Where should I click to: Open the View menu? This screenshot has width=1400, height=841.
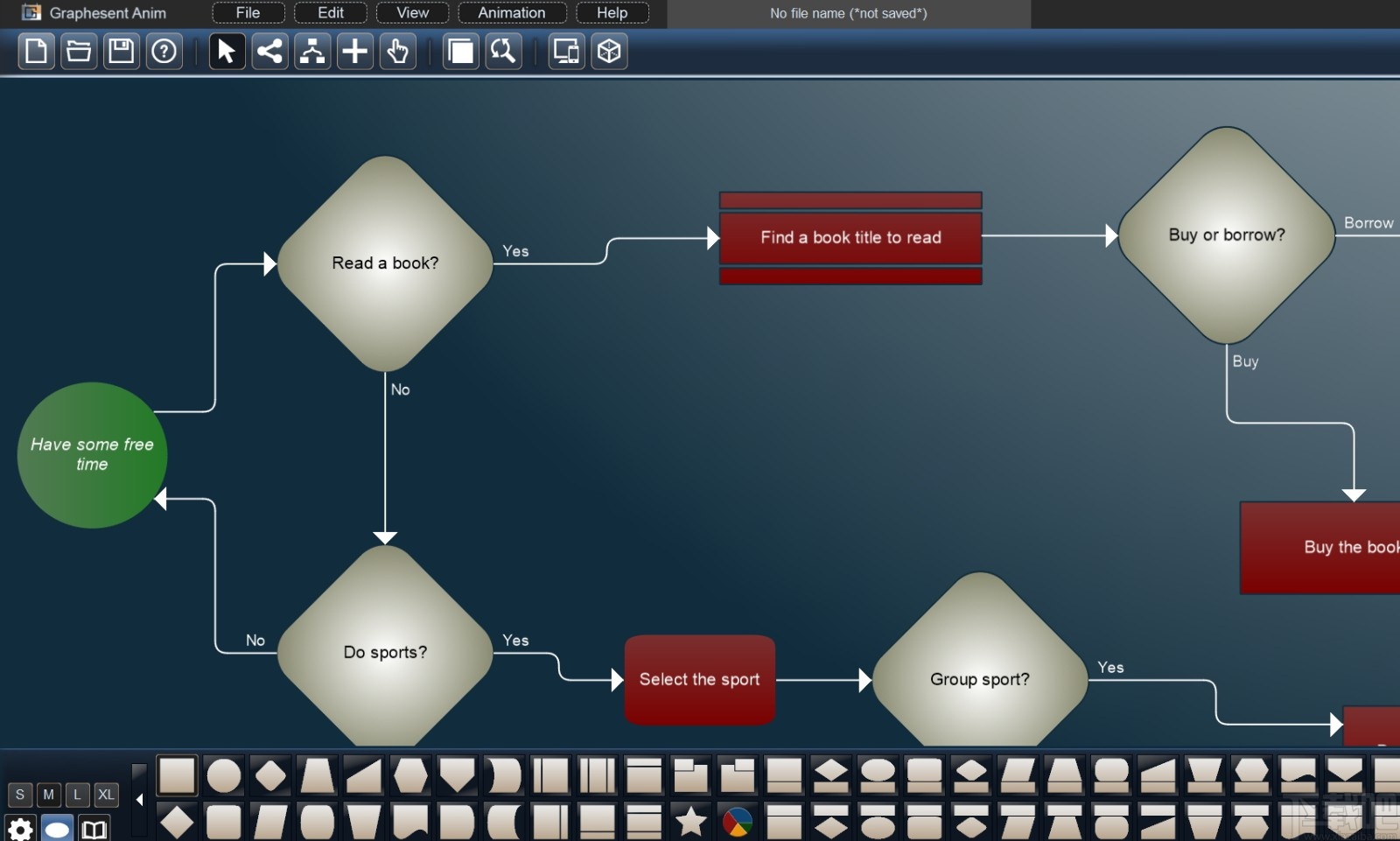point(413,13)
